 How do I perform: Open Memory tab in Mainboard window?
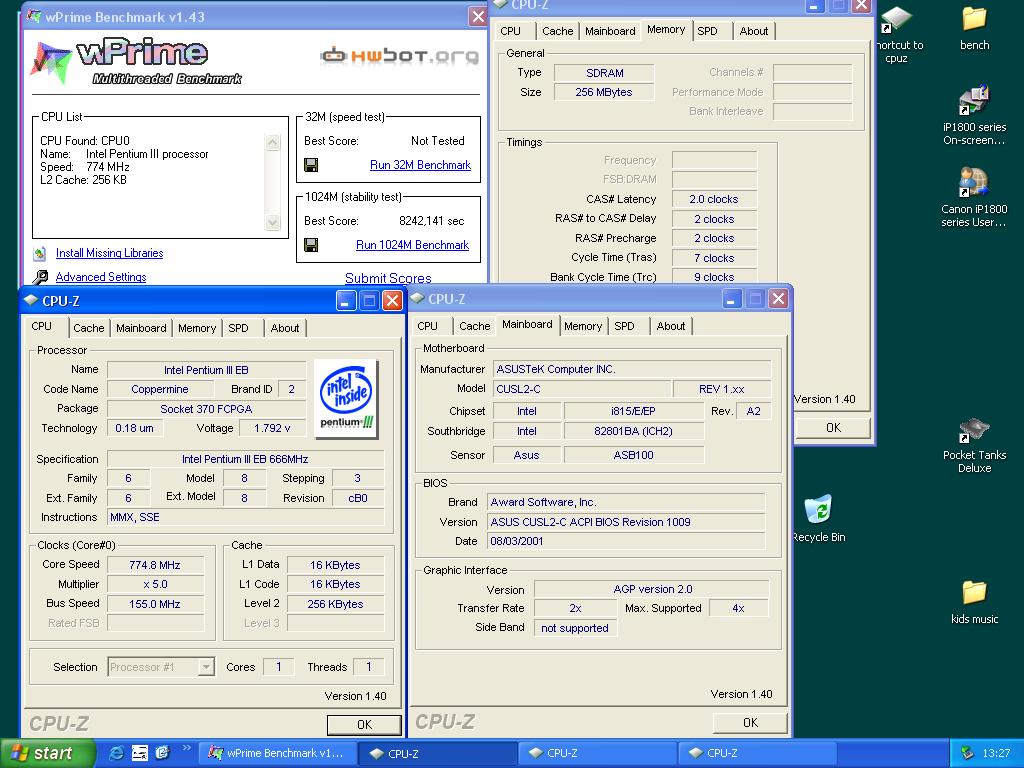[583, 326]
